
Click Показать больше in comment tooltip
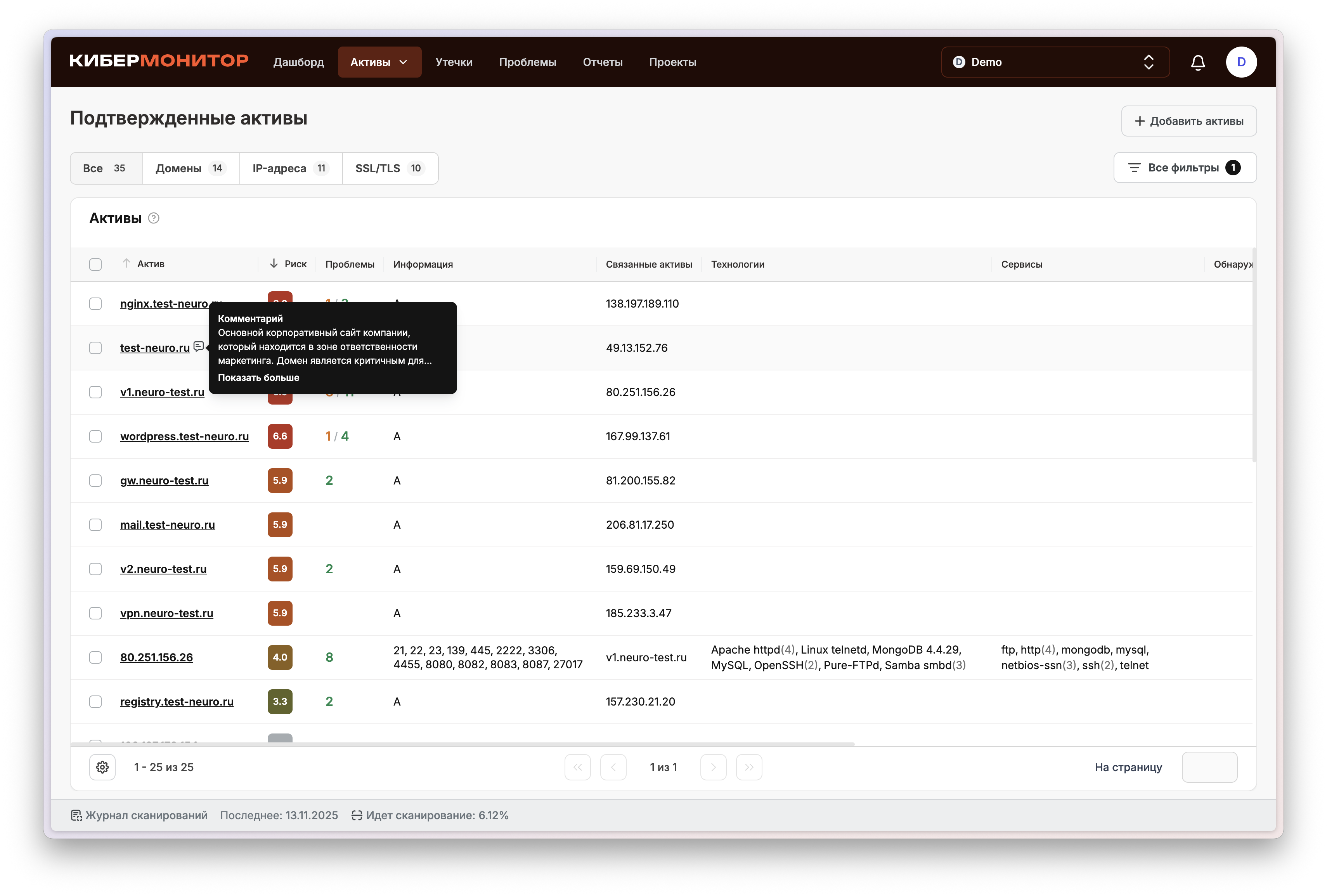(258, 377)
